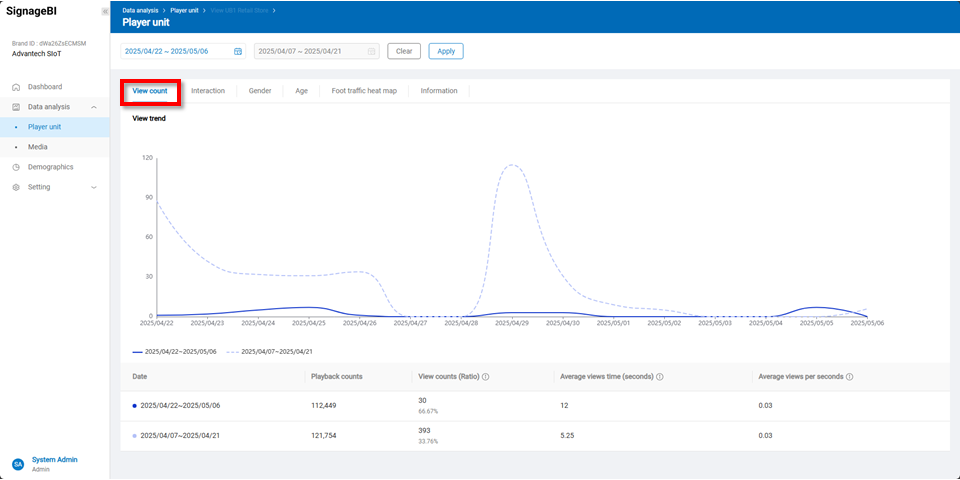Click the Player unit breadcrumb link
This screenshot has width=960, height=480.
185,10
